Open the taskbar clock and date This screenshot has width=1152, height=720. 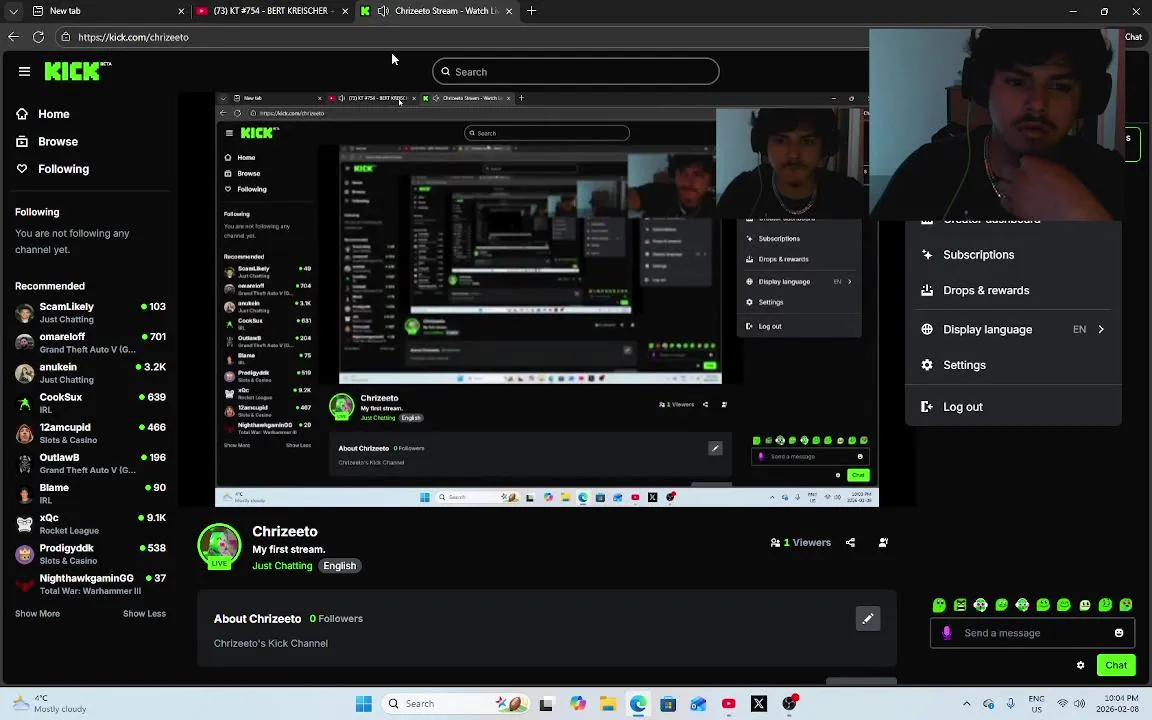pos(1117,703)
